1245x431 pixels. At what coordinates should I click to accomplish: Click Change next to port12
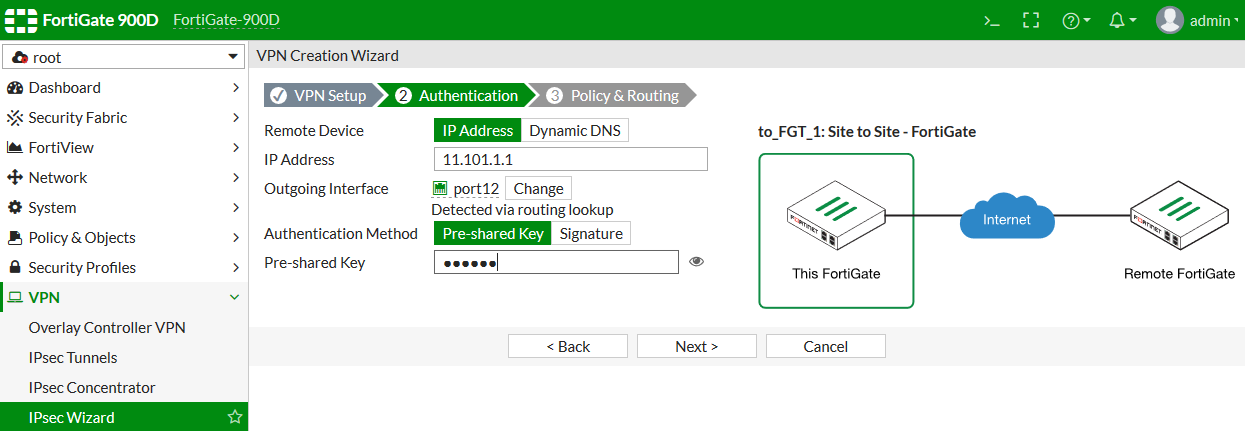pyautogui.click(x=538, y=188)
